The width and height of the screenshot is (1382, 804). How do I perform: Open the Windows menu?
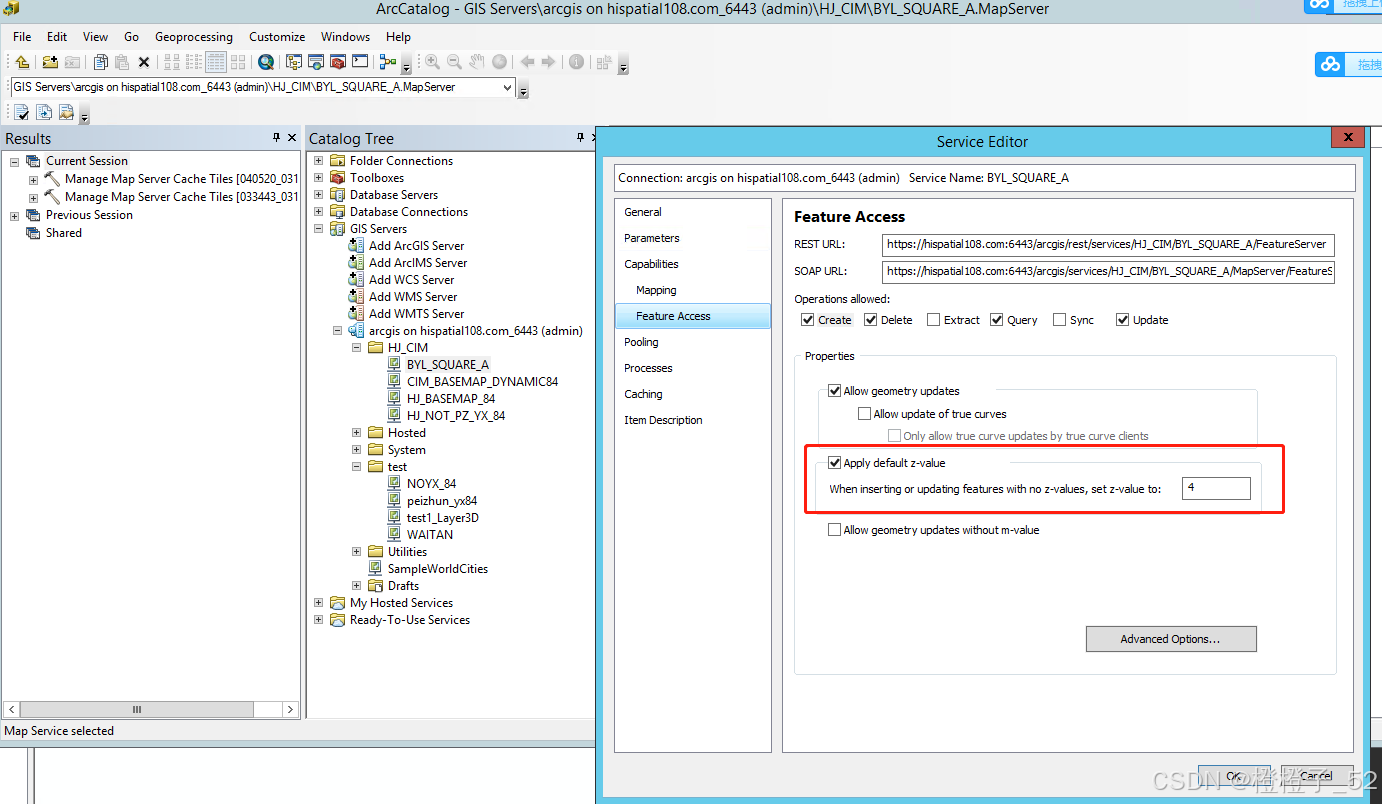coord(345,37)
